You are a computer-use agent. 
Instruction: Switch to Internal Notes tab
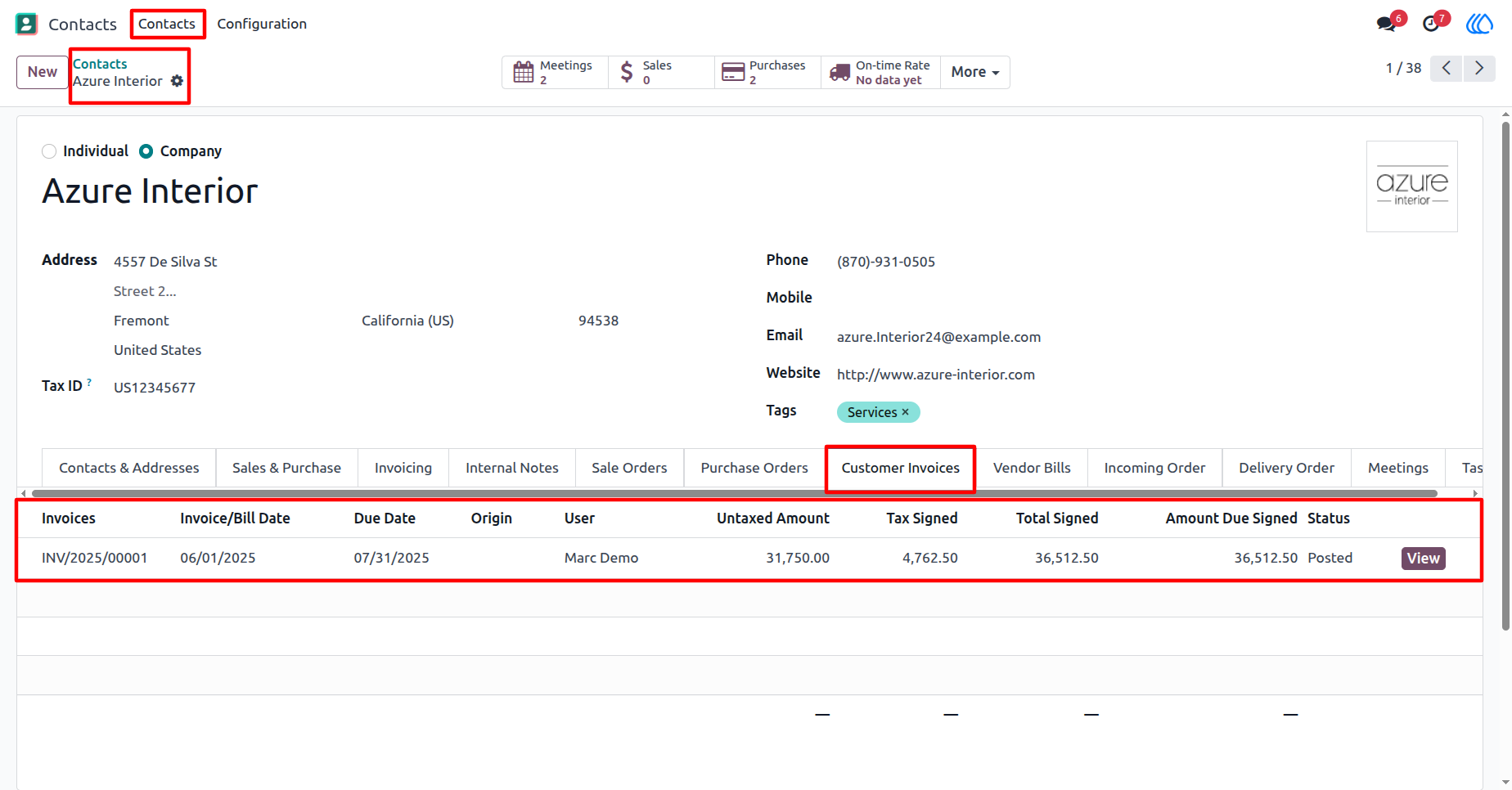(x=512, y=468)
